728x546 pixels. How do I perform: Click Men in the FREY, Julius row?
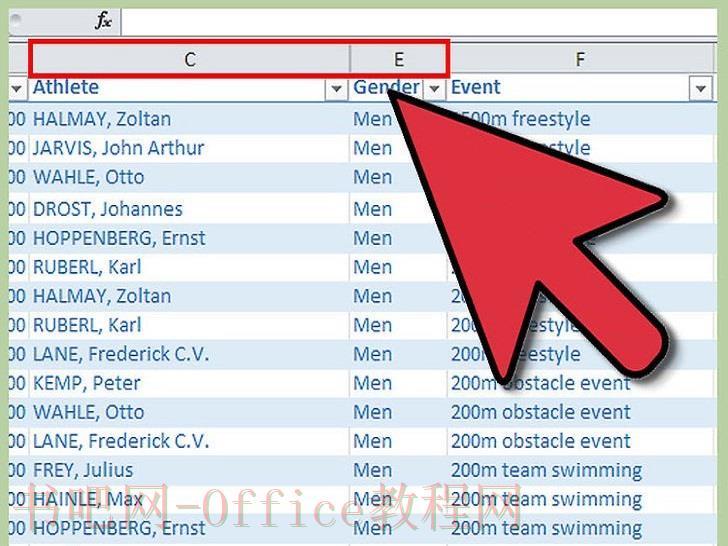coord(373,470)
